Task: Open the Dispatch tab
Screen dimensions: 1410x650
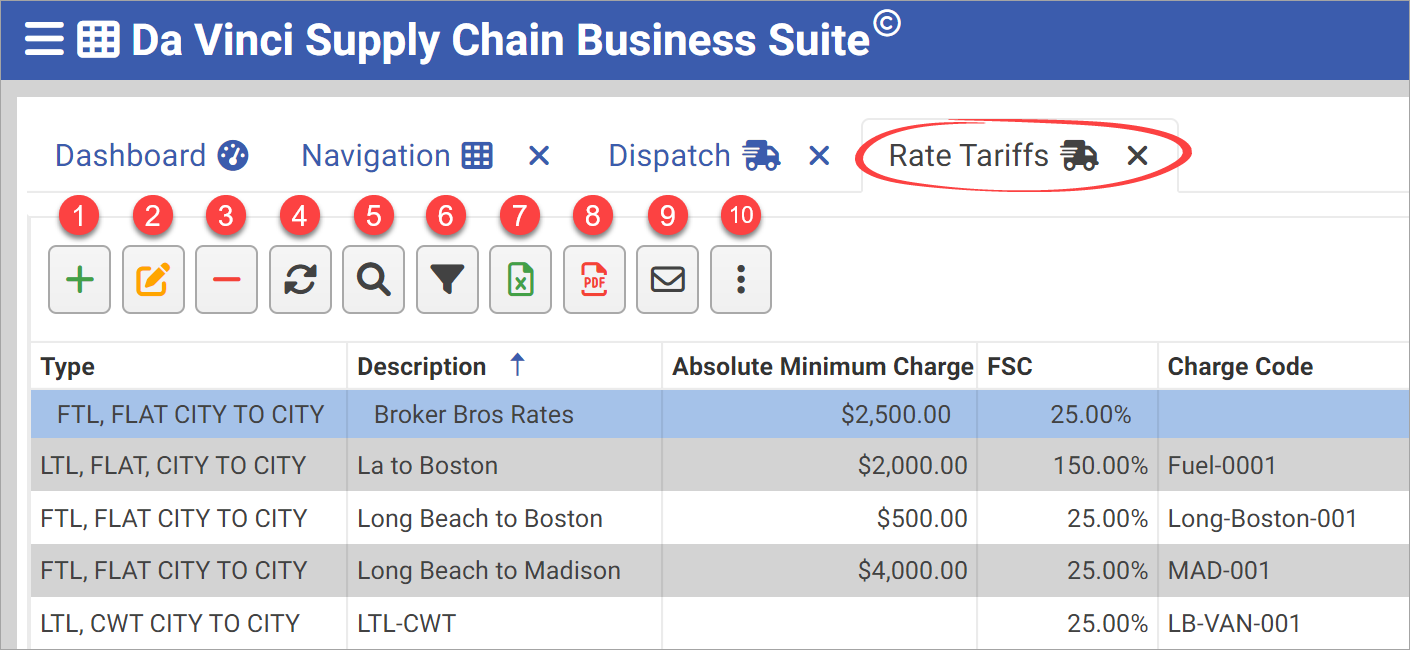Action: coord(669,155)
